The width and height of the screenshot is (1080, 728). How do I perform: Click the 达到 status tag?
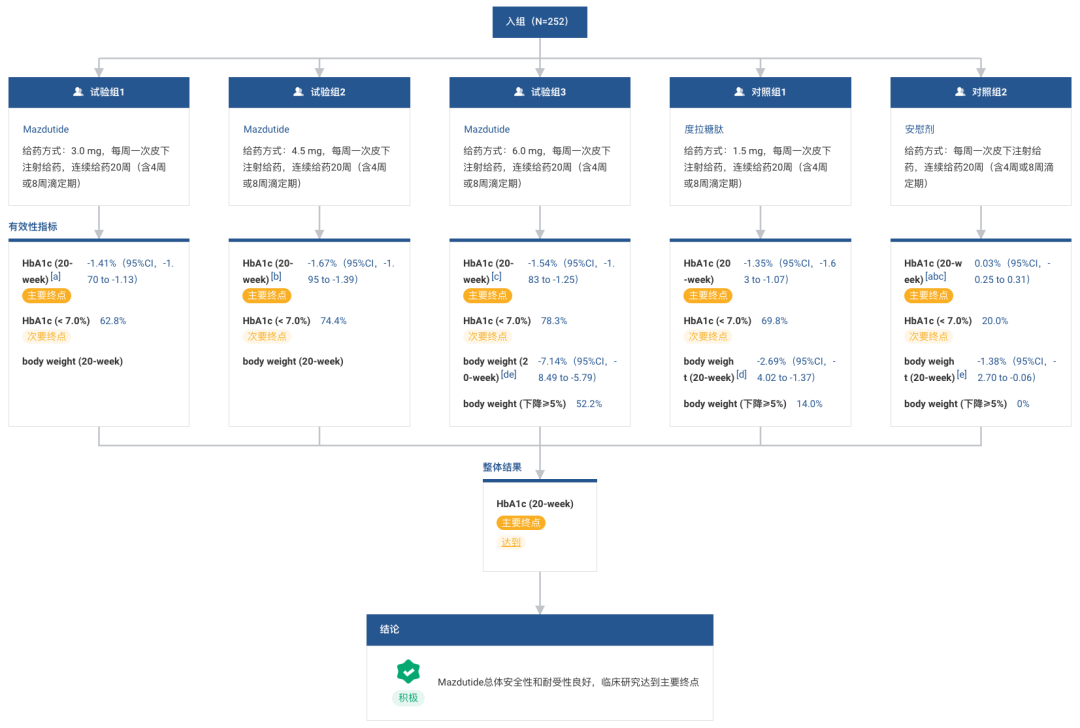click(511, 542)
